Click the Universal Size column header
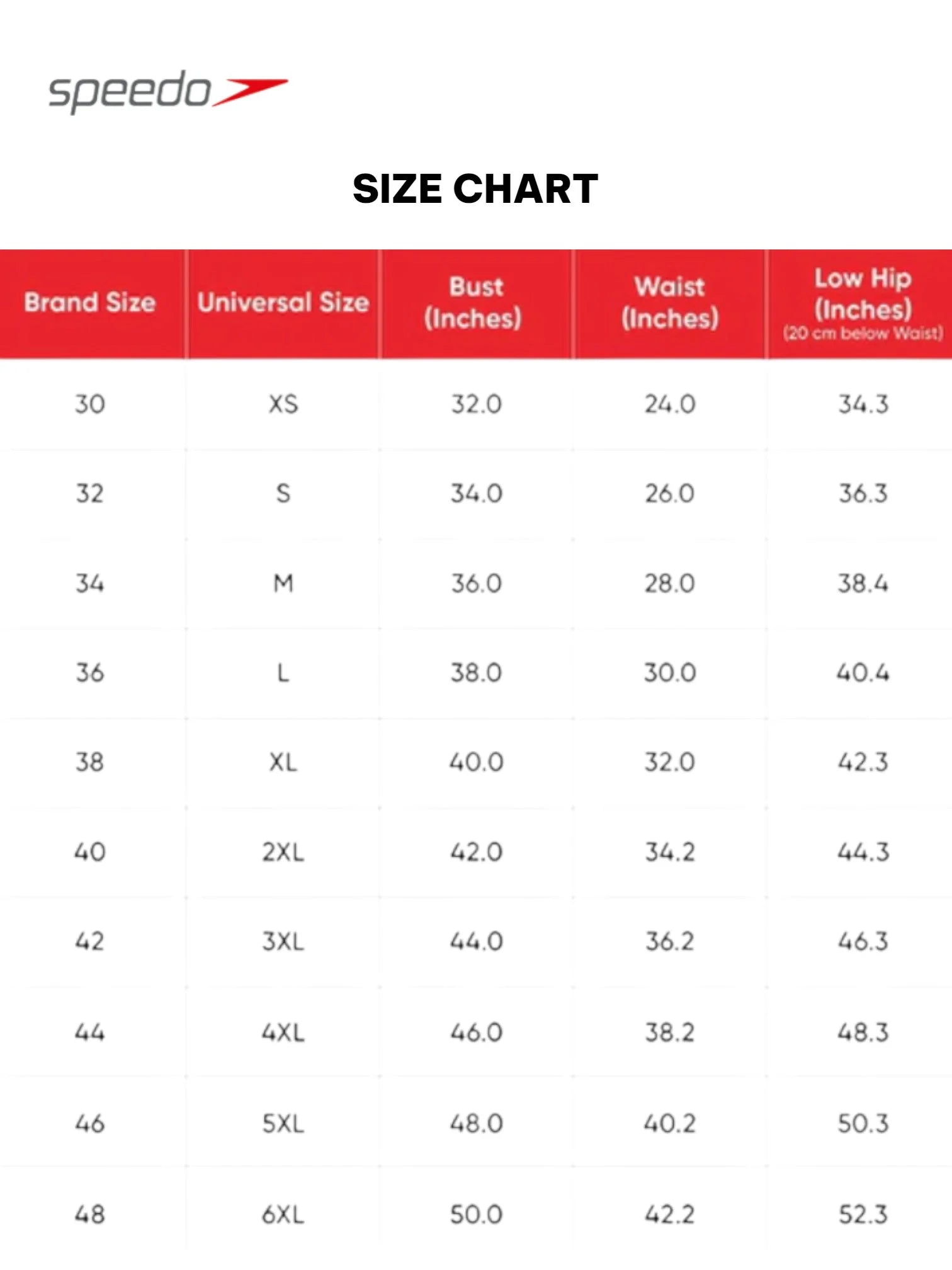The width and height of the screenshot is (952, 1270). (x=283, y=302)
